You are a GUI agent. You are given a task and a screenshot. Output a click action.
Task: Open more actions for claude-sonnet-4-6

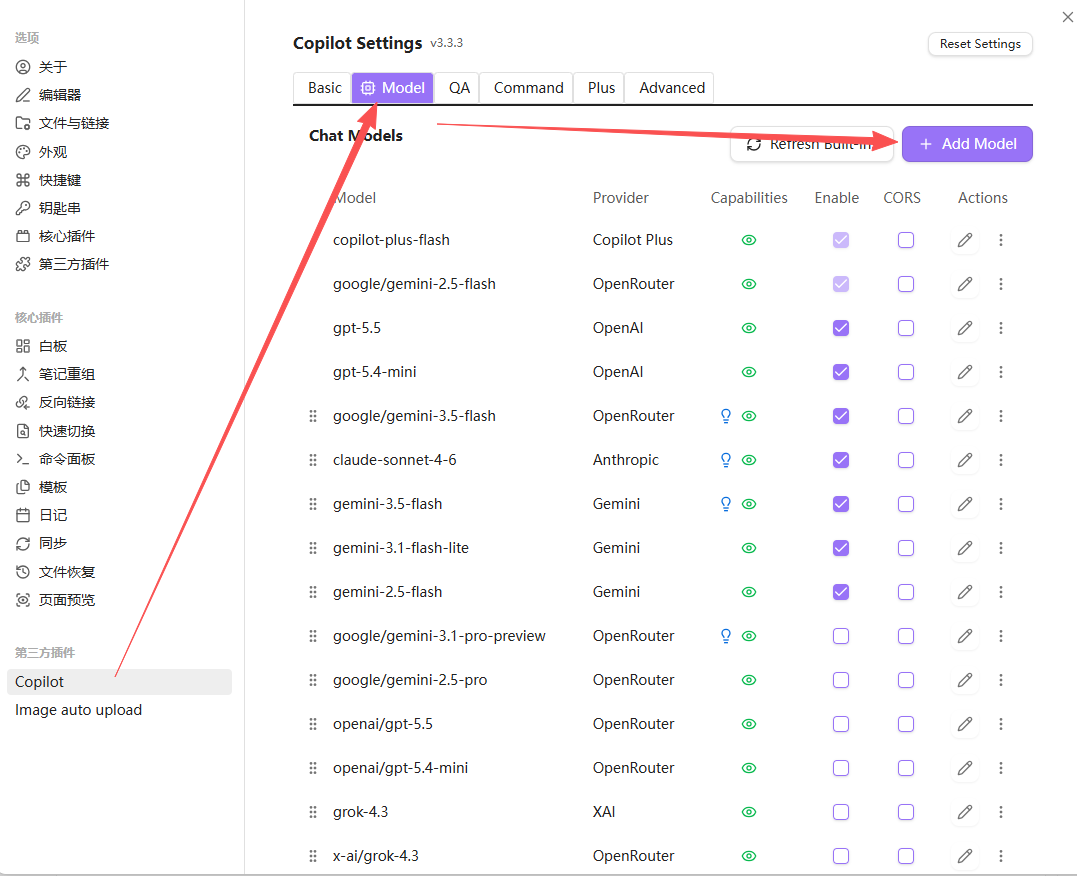[x=1001, y=460]
